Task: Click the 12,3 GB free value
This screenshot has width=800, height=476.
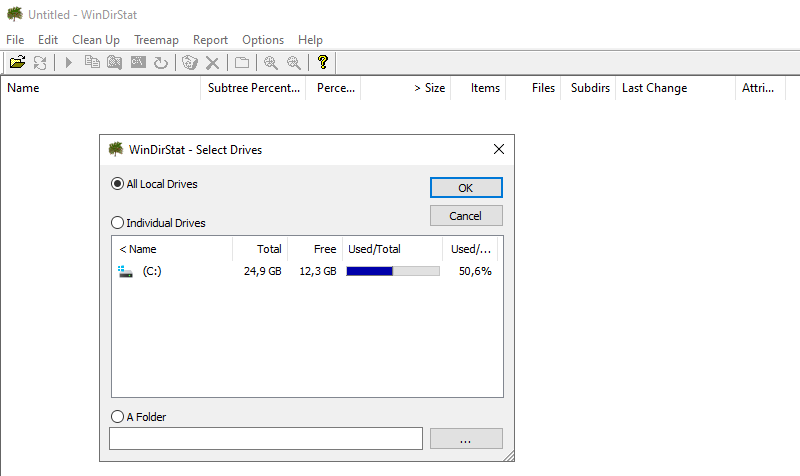Action: (318, 271)
